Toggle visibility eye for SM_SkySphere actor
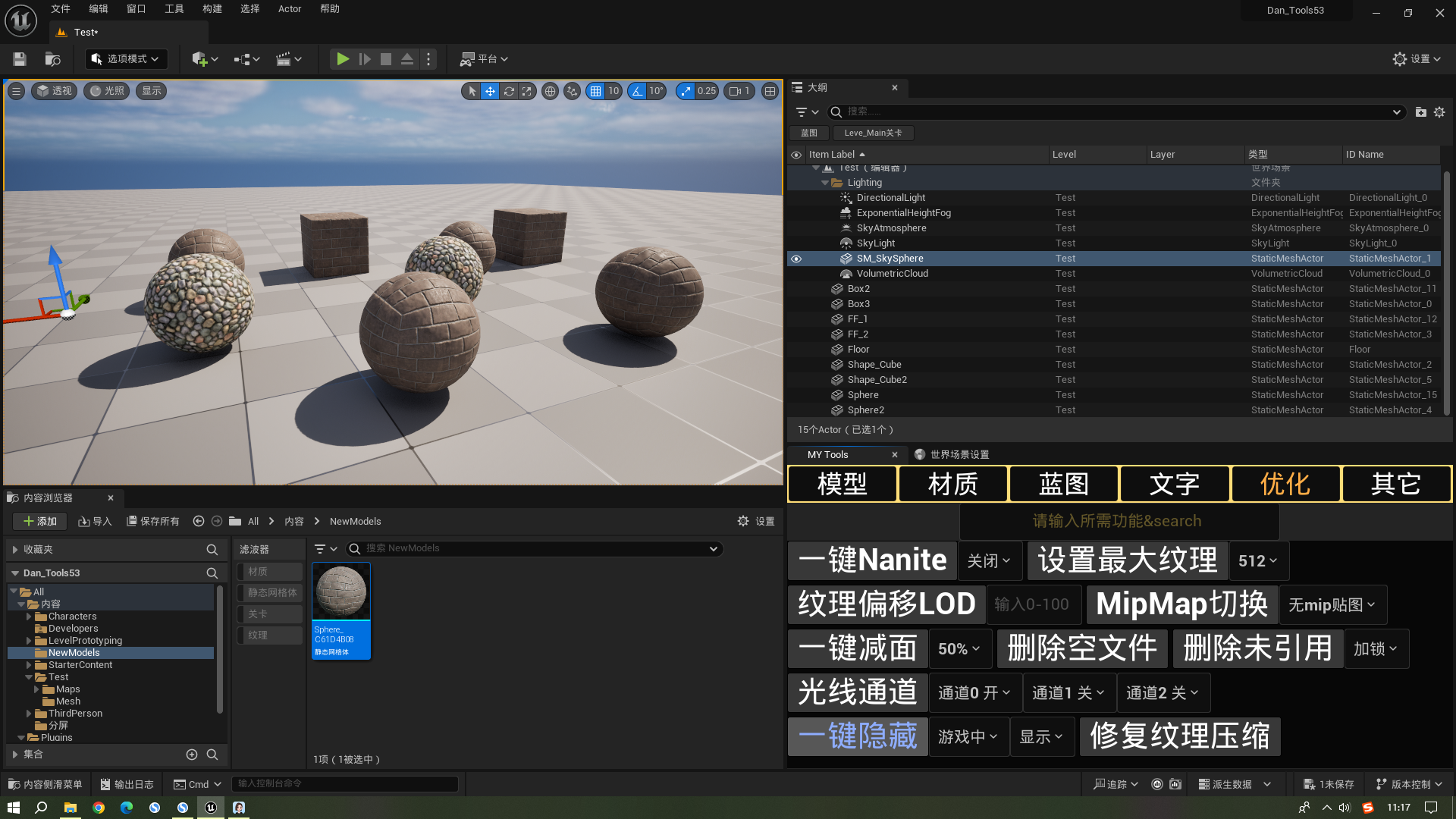 tap(796, 259)
